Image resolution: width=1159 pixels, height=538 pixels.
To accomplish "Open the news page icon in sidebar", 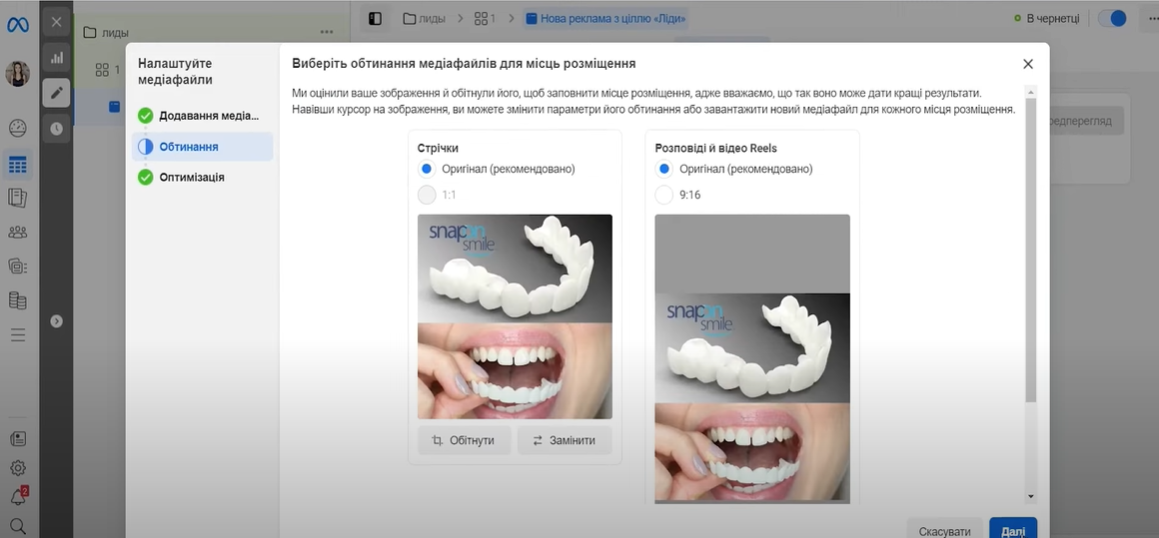I will pyautogui.click(x=18, y=438).
